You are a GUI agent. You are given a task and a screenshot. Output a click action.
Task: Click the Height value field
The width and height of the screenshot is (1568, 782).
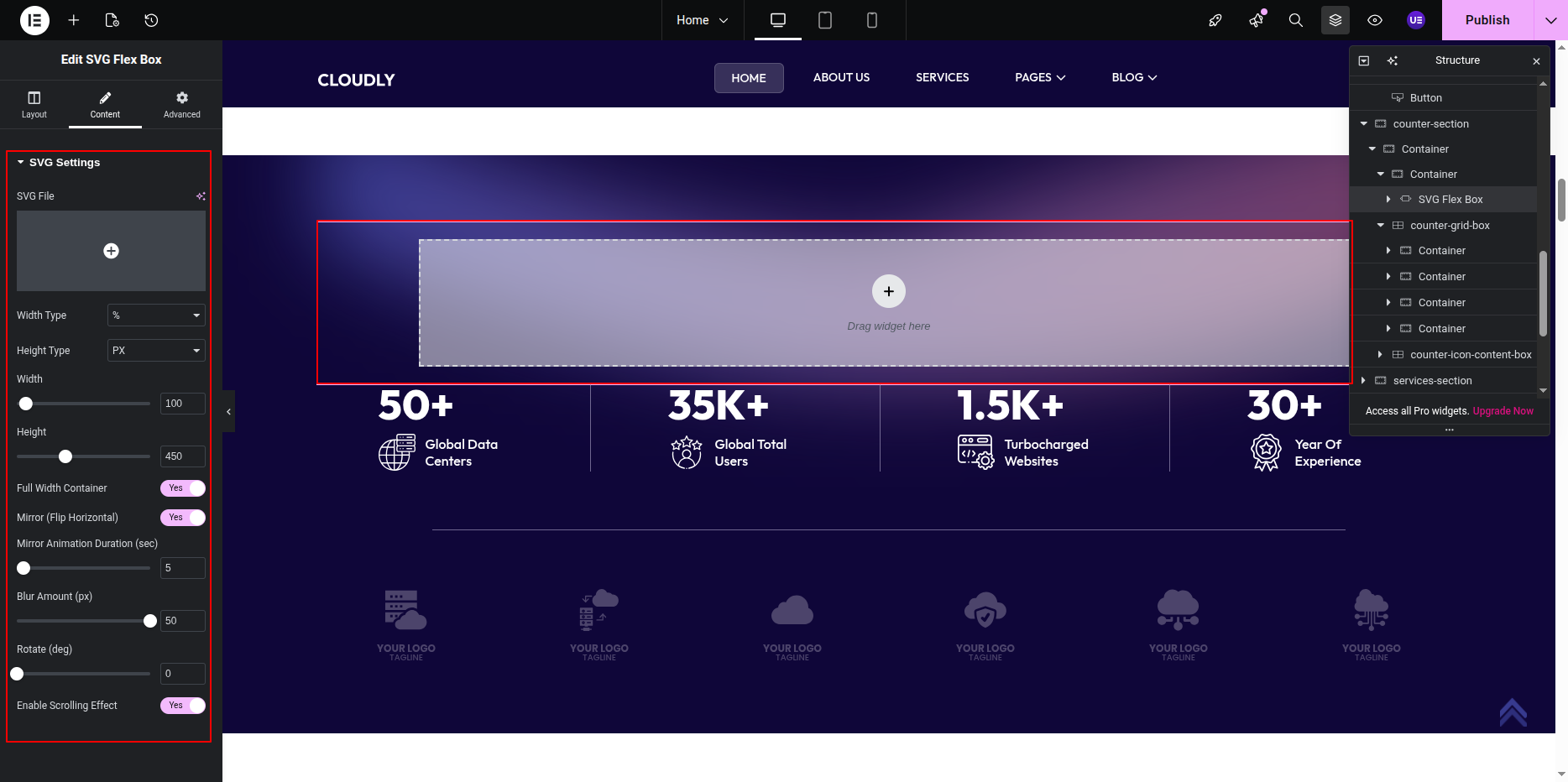tap(182, 456)
